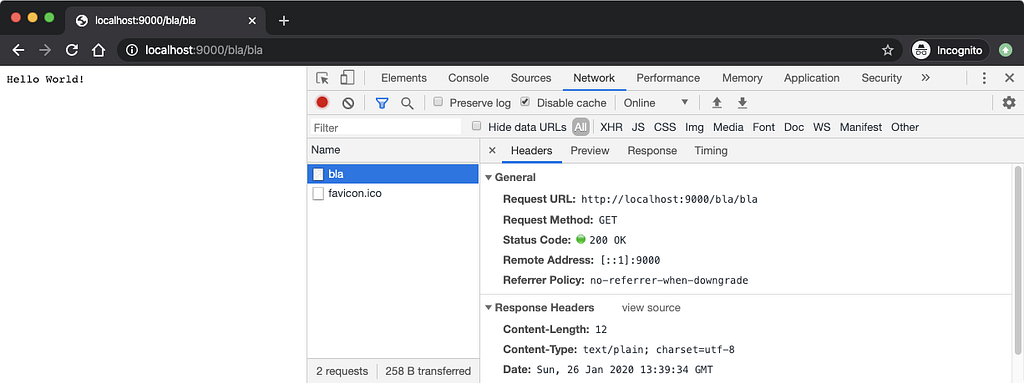The image size is (1024, 383).
Task: Open the Incognito profile indicator
Action: pyautogui.click(x=950, y=50)
